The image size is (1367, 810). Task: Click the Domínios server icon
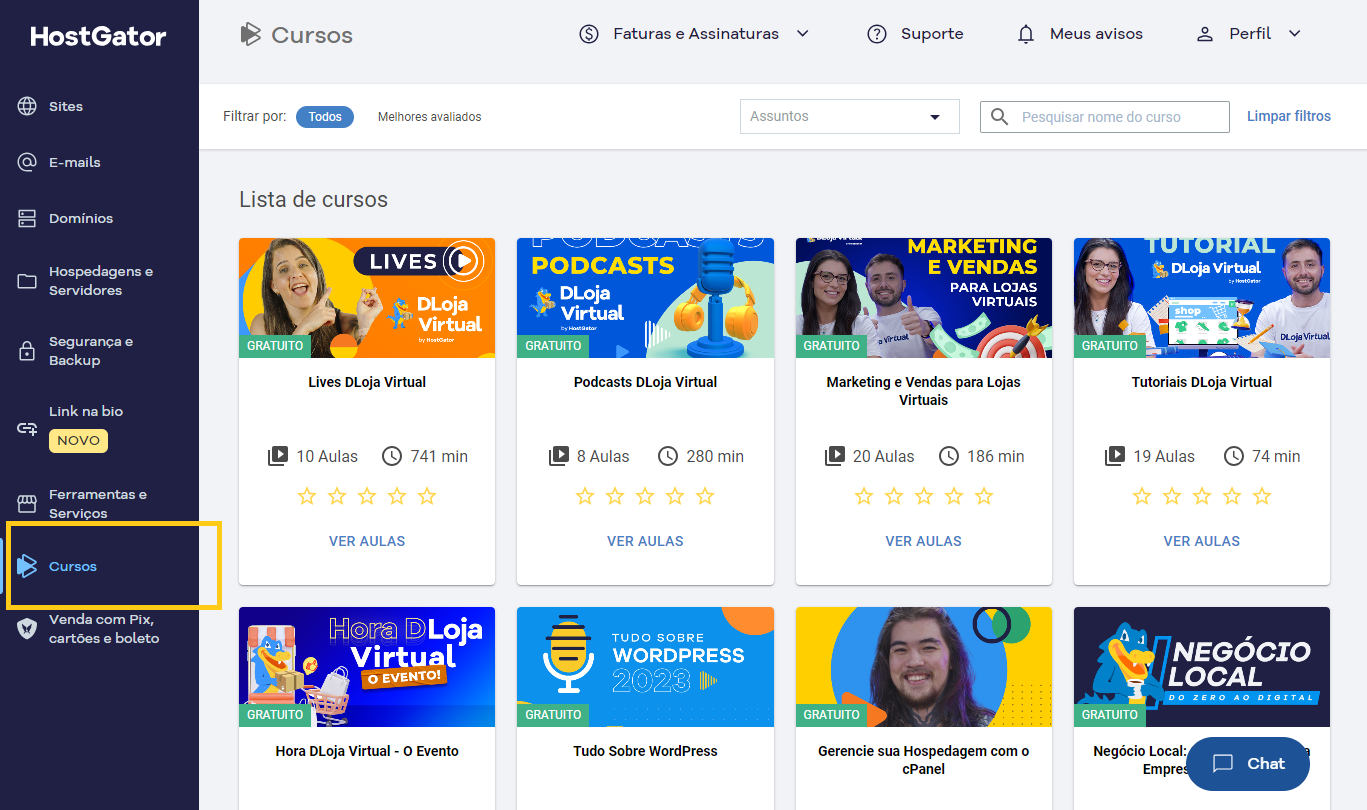tap(27, 218)
